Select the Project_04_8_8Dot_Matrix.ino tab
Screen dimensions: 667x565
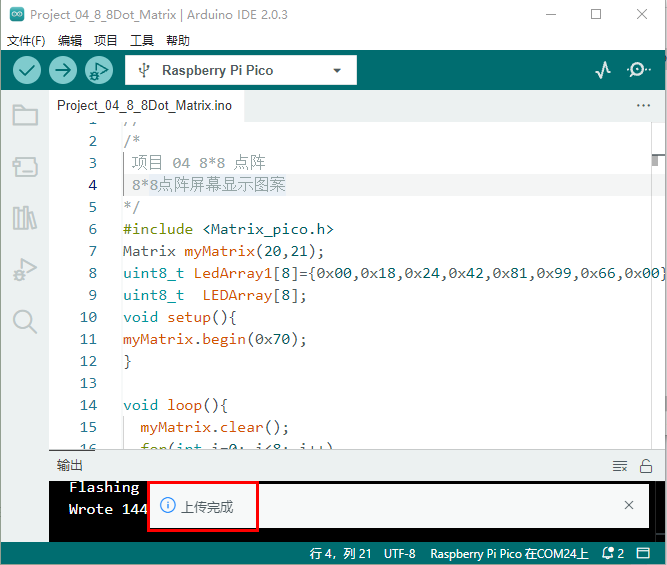[145, 106]
